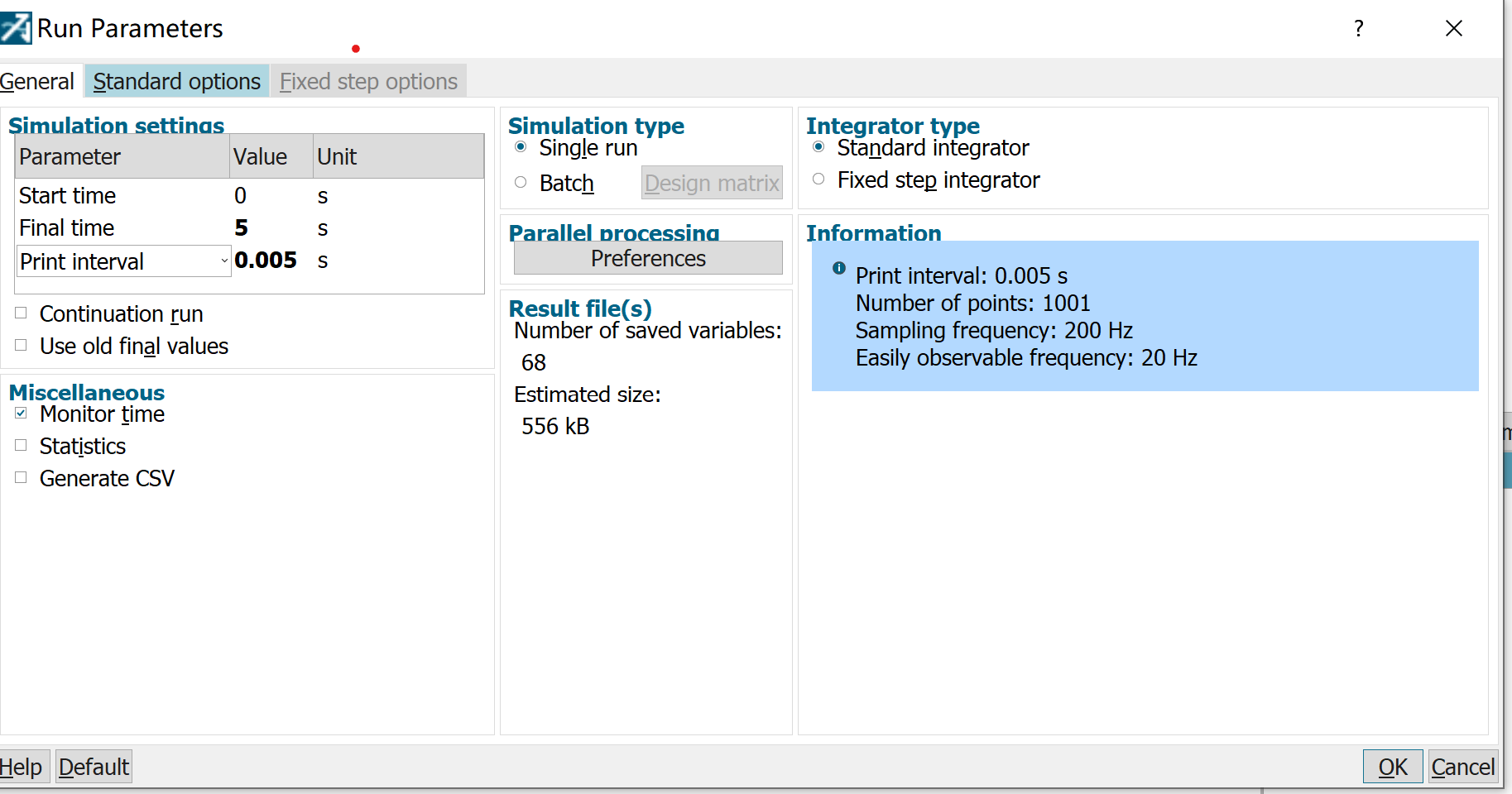Image resolution: width=1512 pixels, height=794 pixels.
Task: Click the information icon in Information panel
Action: [x=839, y=268]
